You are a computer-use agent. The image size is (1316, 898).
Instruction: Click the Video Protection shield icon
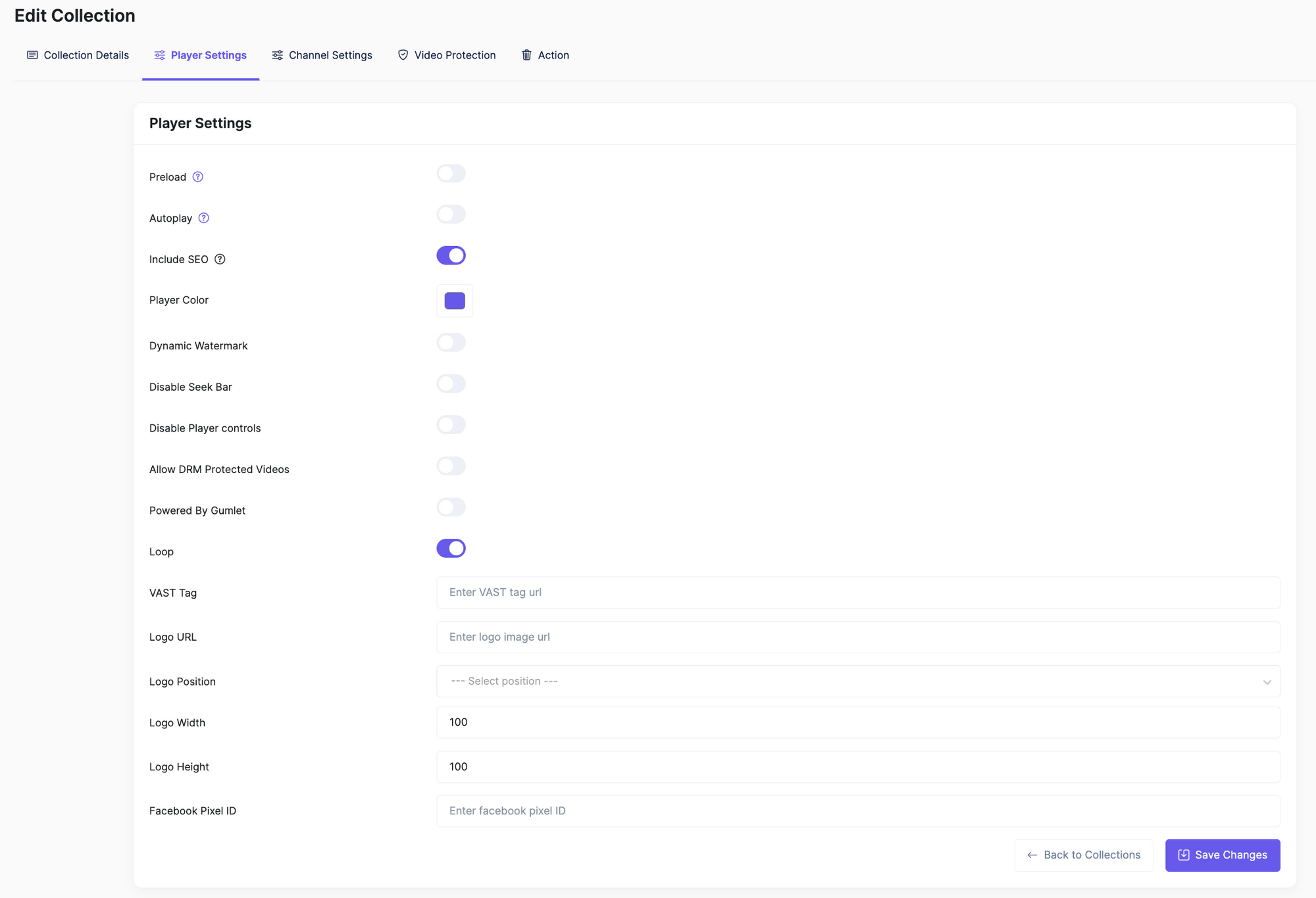pyautogui.click(x=403, y=55)
